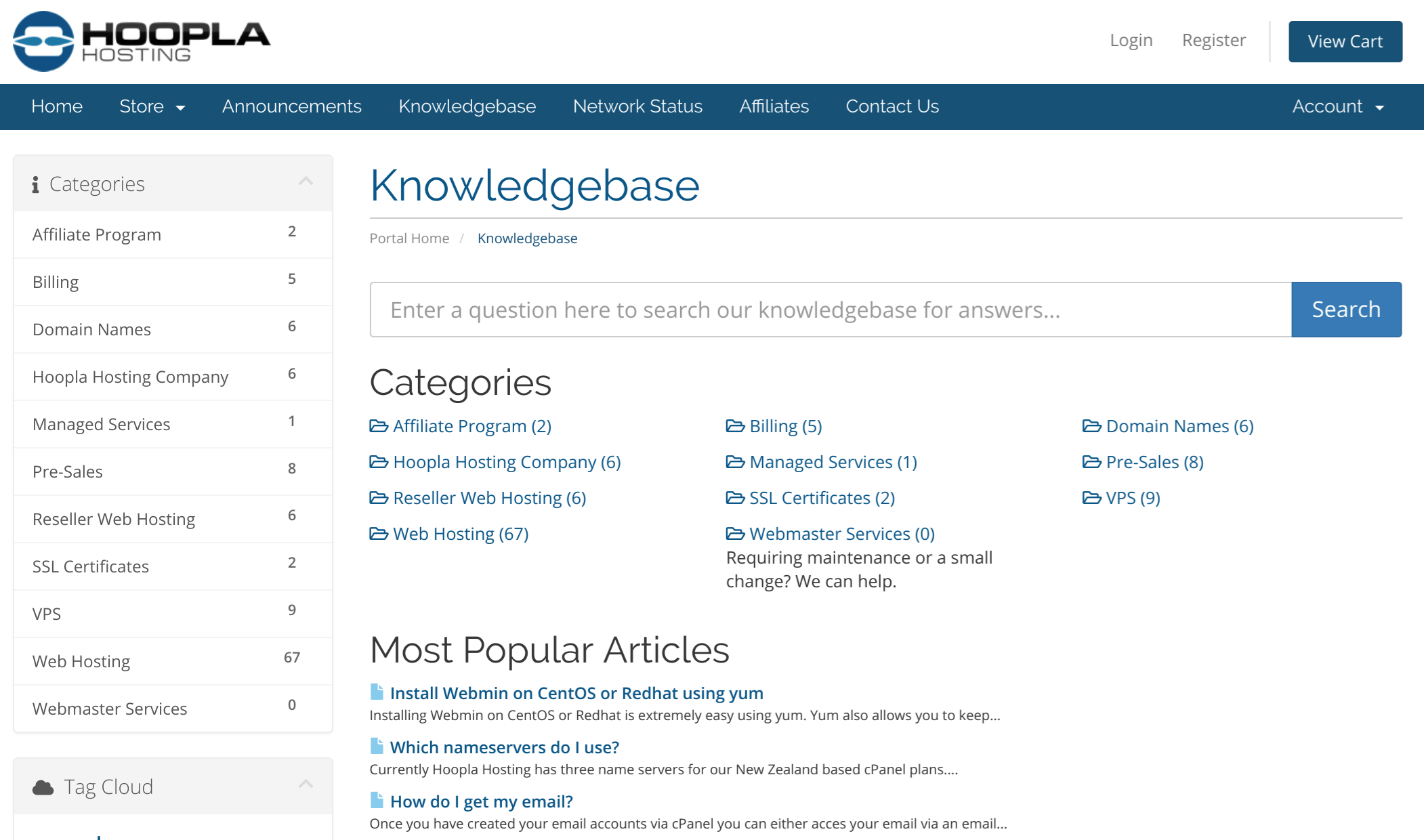The width and height of the screenshot is (1424, 840).
Task: Click the Knowledgebase breadcrumb link
Action: [527, 238]
